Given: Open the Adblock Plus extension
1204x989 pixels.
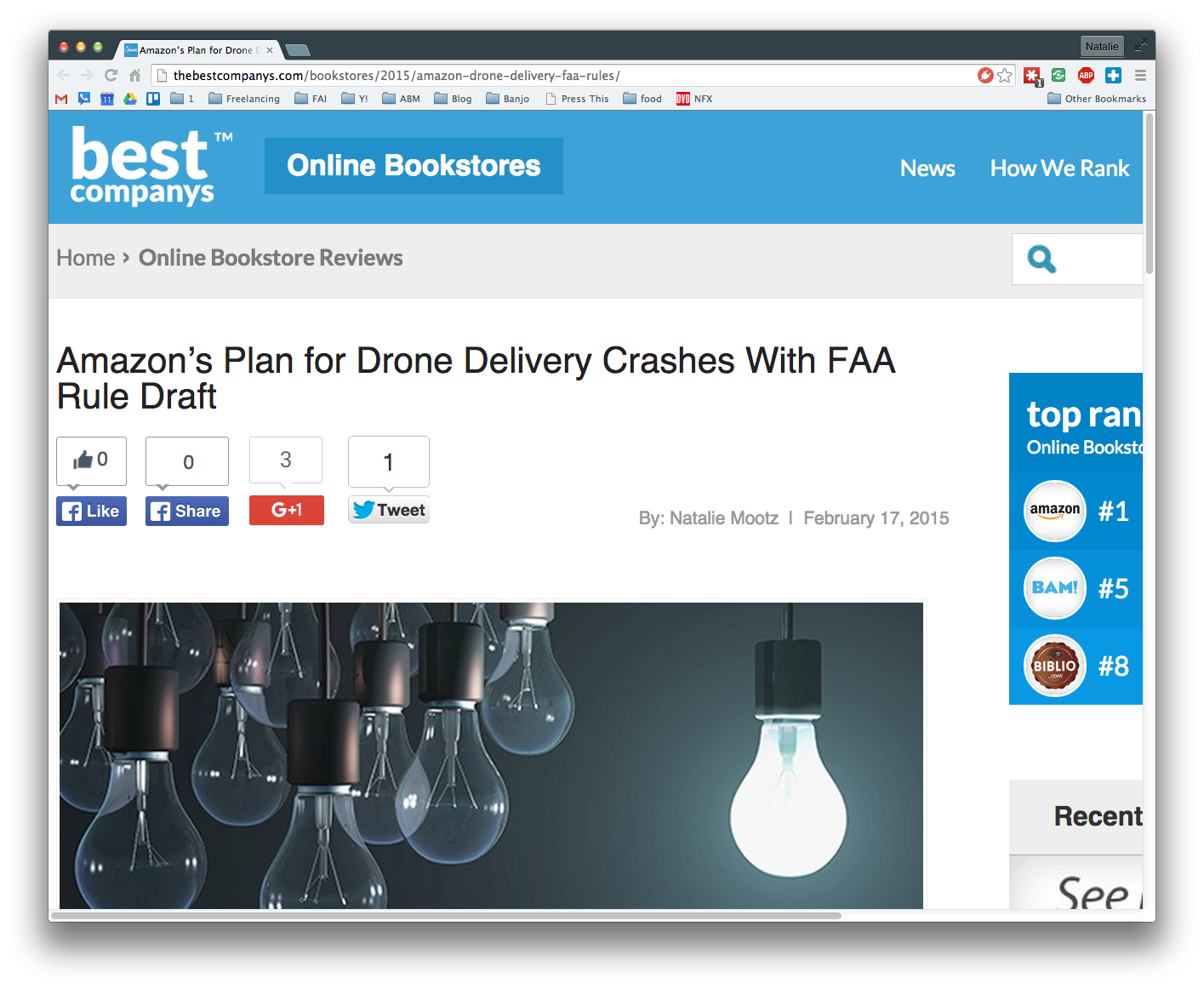Looking at the screenshot, I should [1086, 76].
